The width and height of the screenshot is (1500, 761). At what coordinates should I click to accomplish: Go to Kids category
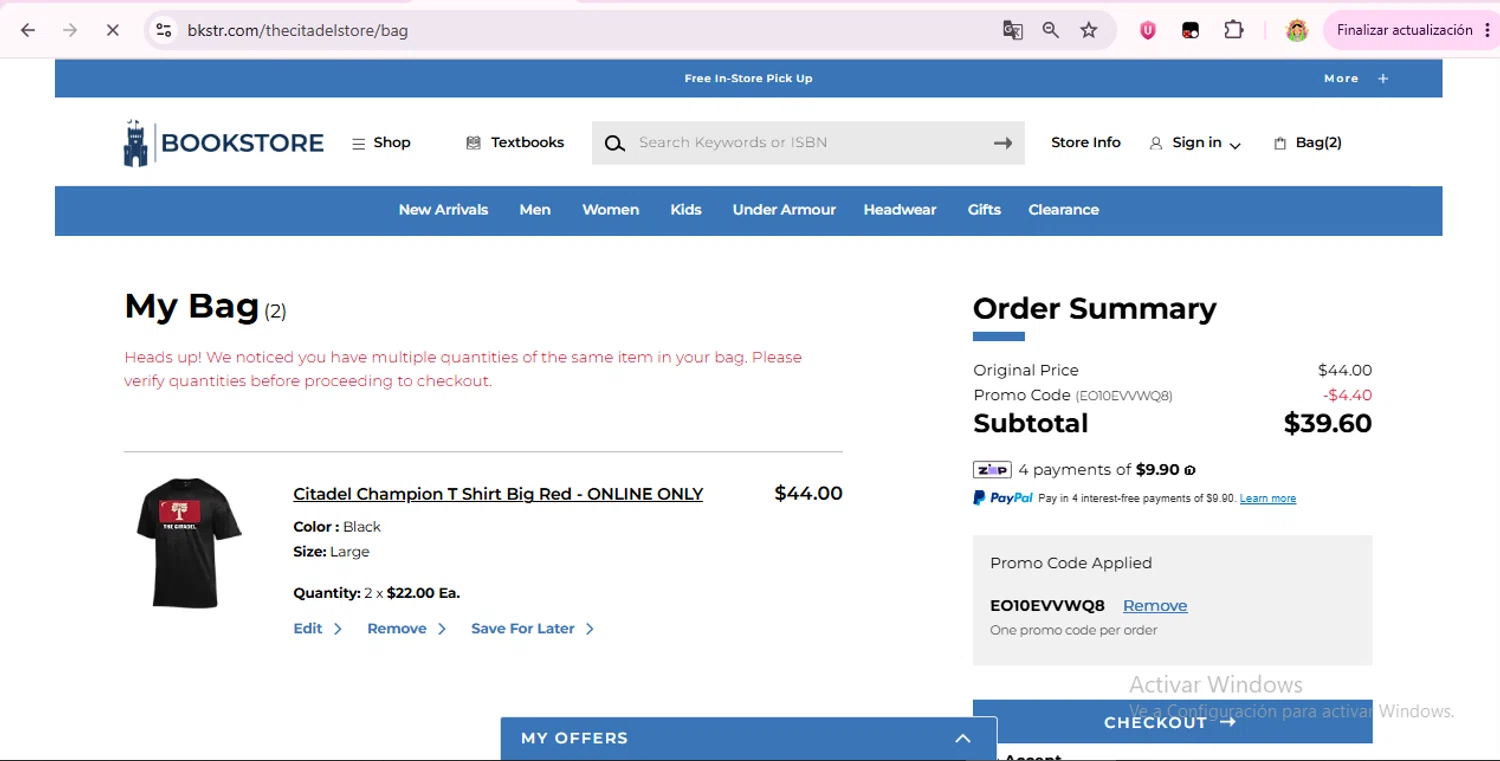686,210
